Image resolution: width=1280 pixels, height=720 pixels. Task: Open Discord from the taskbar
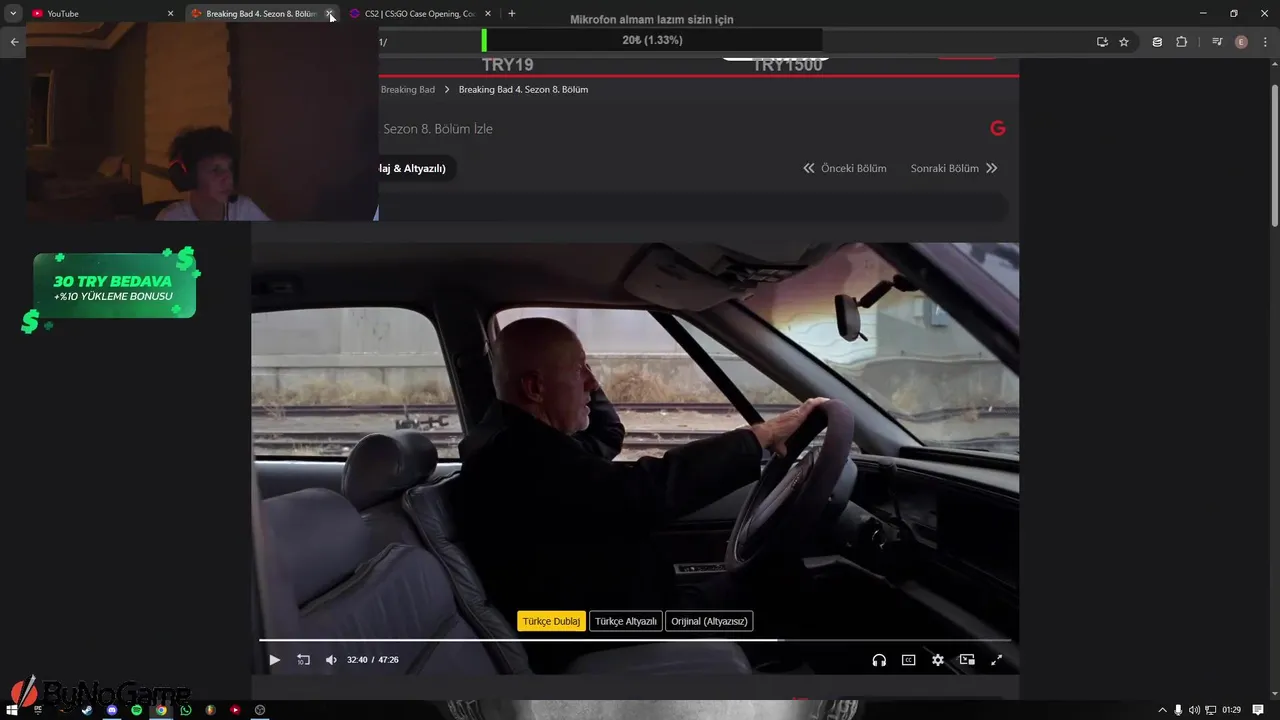112,710
